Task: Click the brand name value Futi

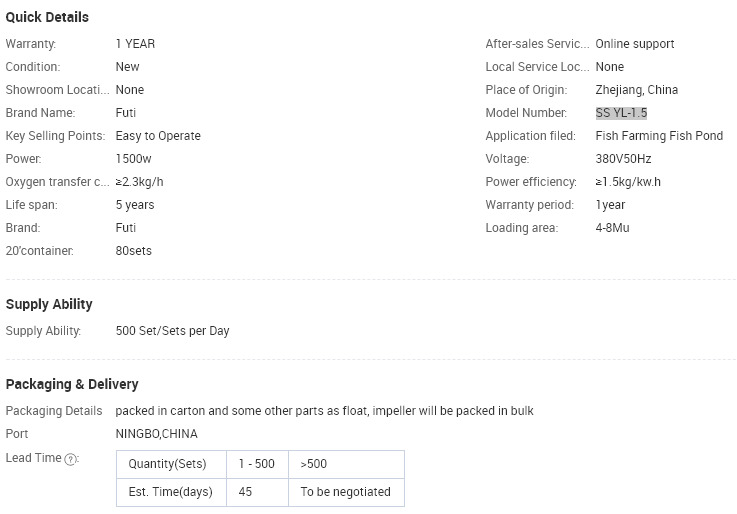Action: [125, 113]
